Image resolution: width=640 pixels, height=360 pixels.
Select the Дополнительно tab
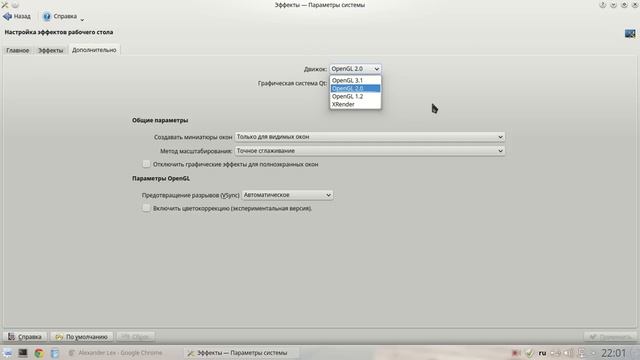(94, 50)
